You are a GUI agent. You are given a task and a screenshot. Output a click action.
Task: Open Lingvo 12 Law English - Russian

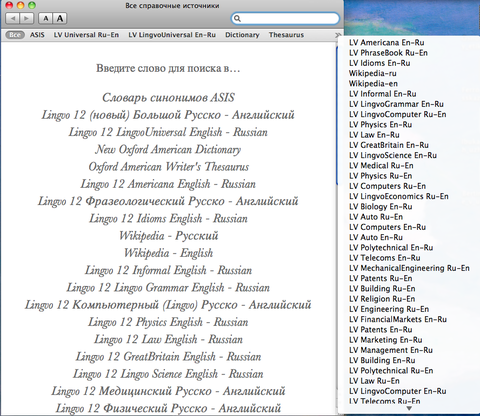click(168, 339)
